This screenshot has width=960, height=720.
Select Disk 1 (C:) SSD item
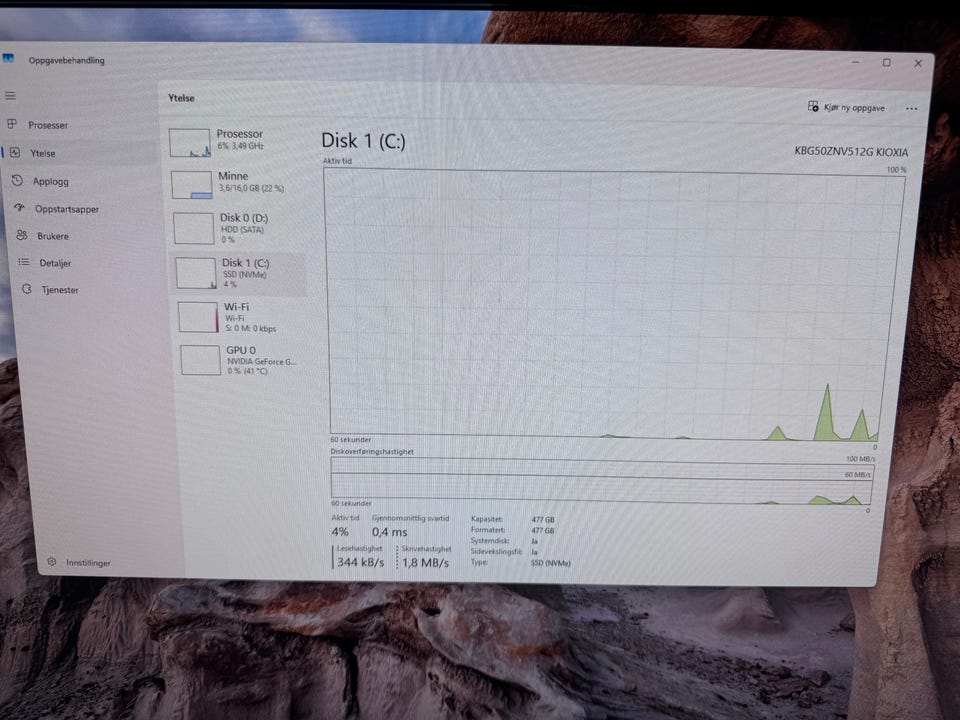pyautogui.click(x=239, y=273)
